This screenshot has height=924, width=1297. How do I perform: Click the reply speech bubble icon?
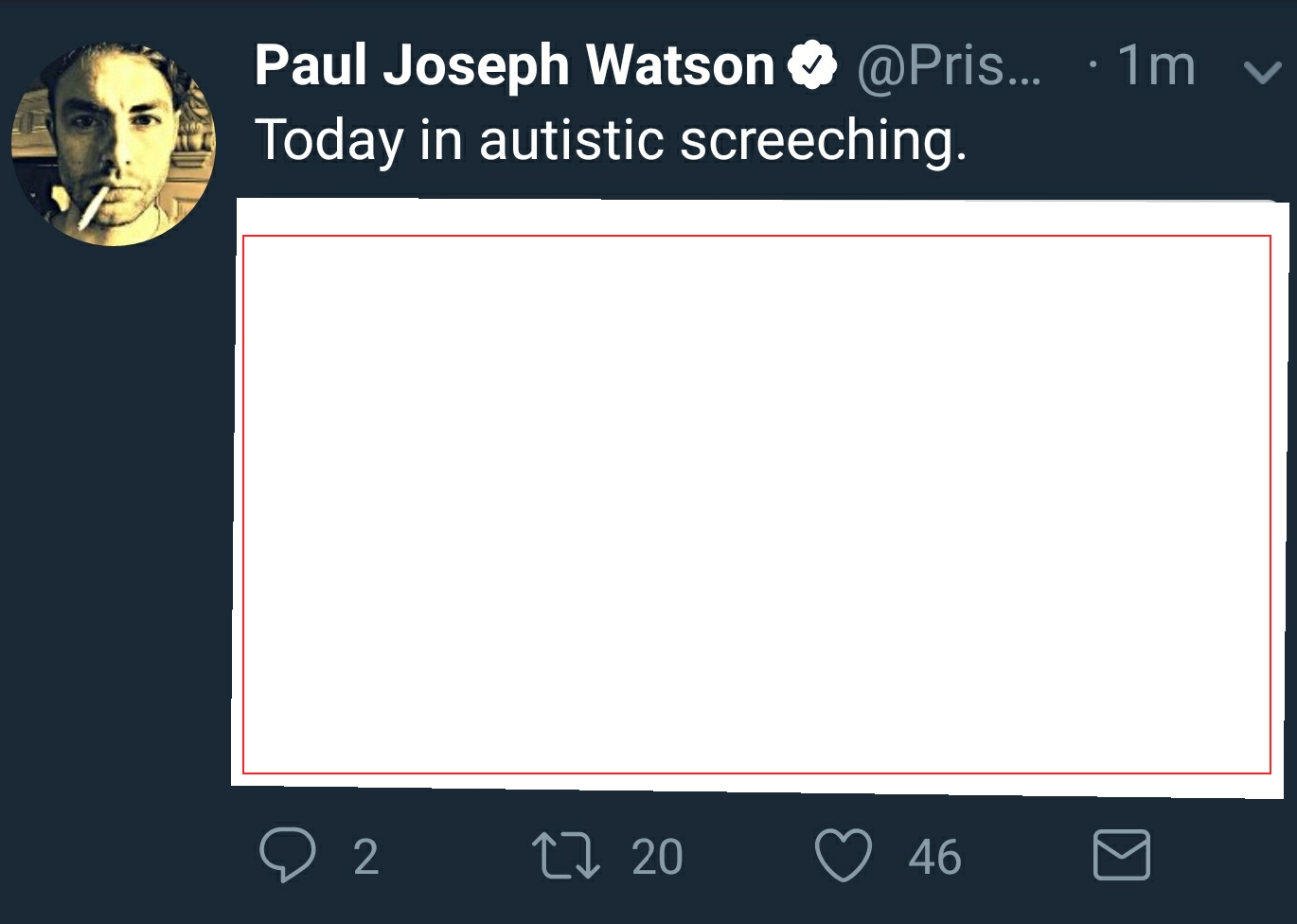point(288,854)
